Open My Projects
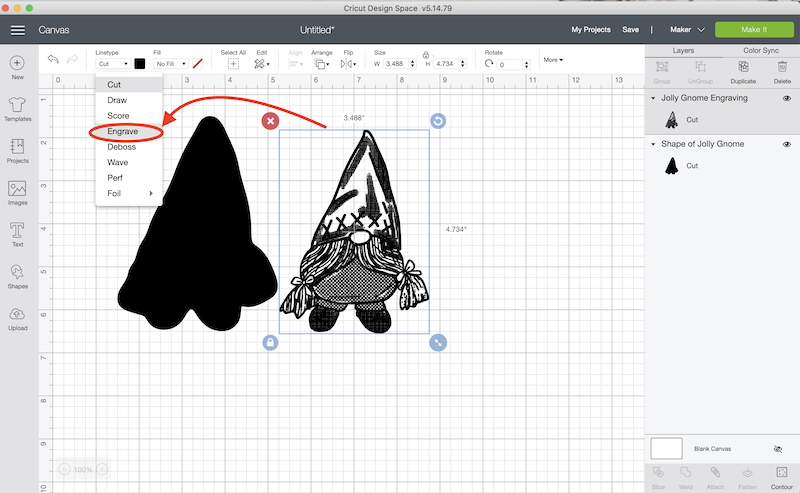The image size is (800, 493). click(591, 30)
